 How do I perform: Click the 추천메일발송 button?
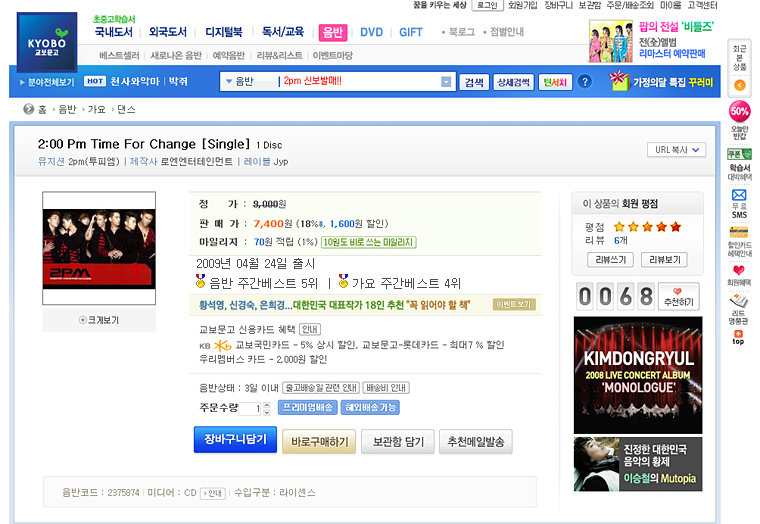click(475, 442)
